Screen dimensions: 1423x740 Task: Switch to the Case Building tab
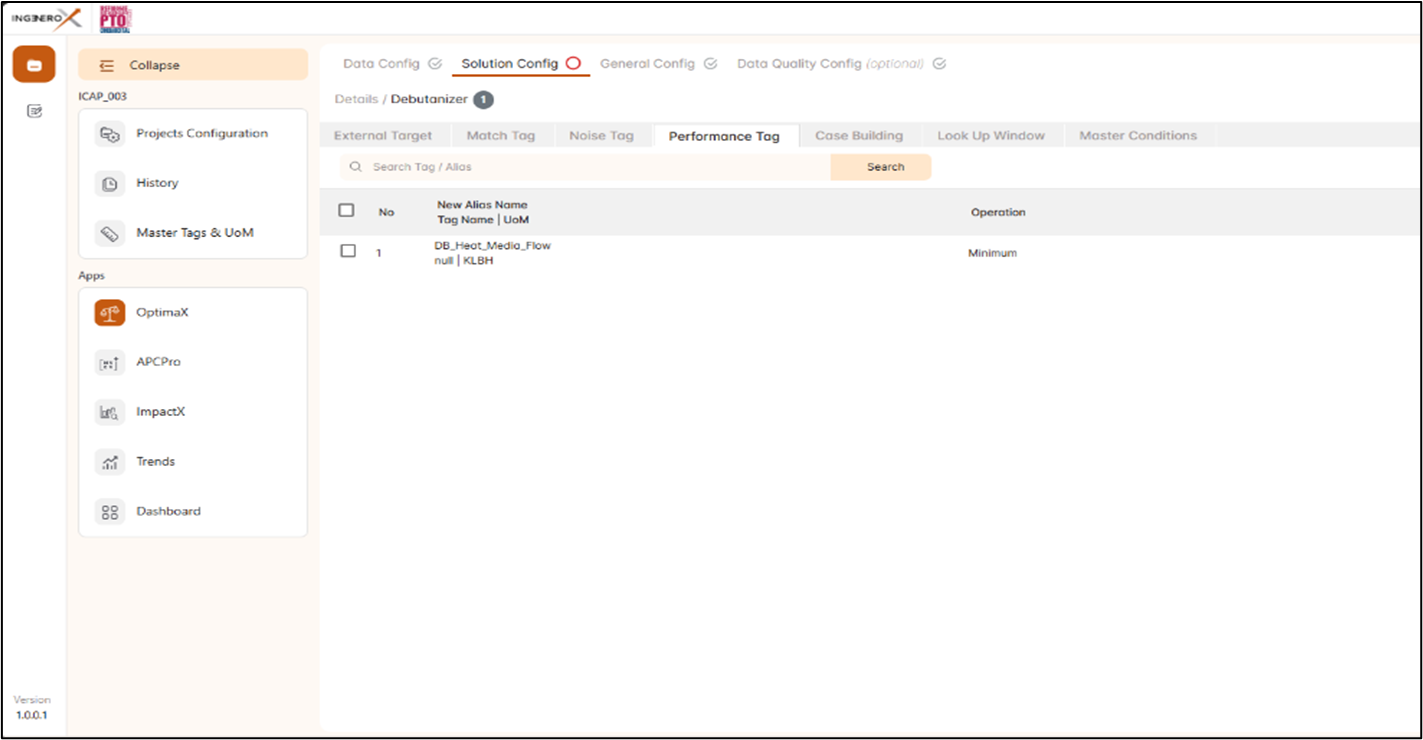[858, 136]
